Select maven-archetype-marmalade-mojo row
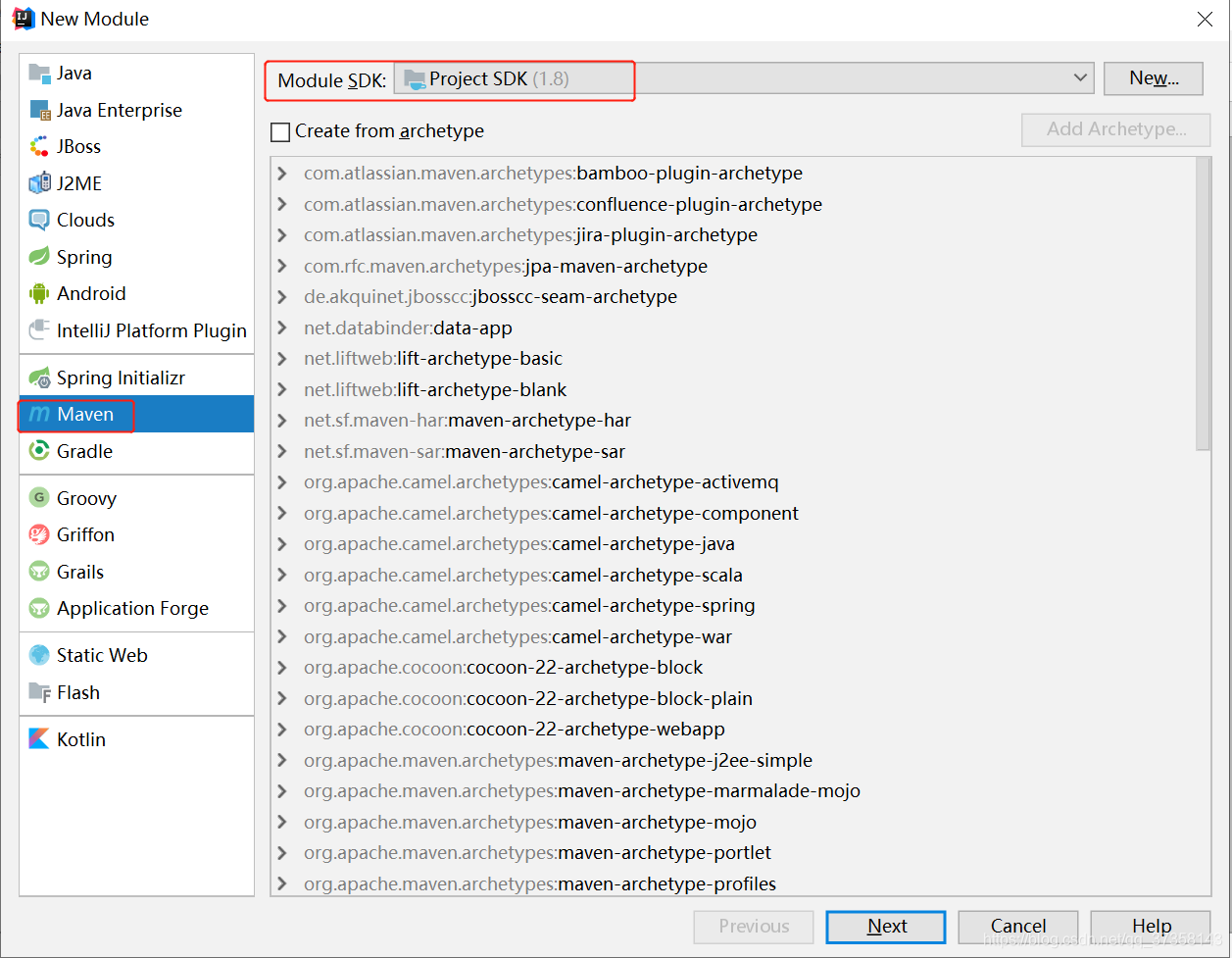Image resolution: width=1232 pixels, height=958 pixels. pos(733,791)
